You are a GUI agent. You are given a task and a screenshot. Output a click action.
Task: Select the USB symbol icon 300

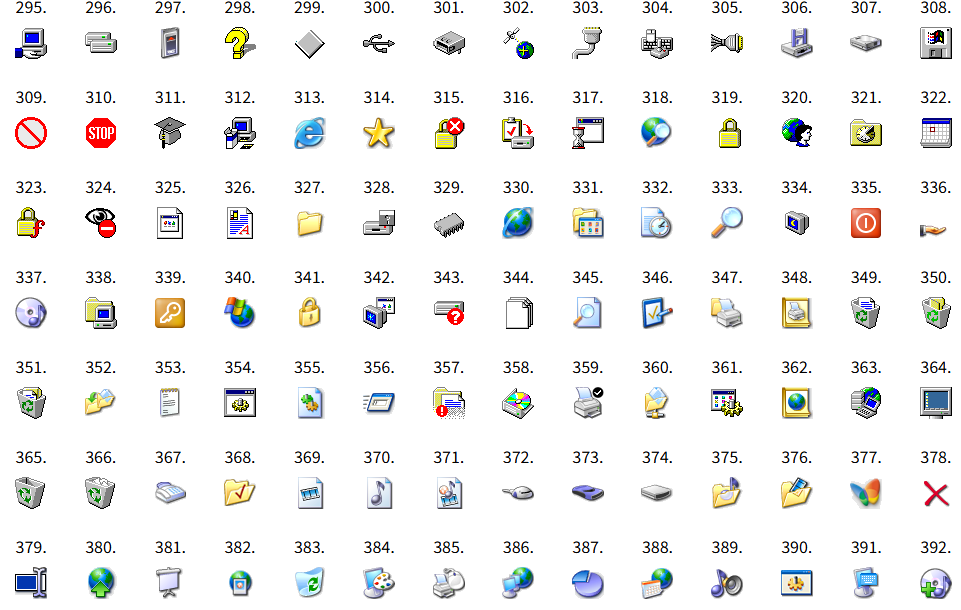click(379, 44)
